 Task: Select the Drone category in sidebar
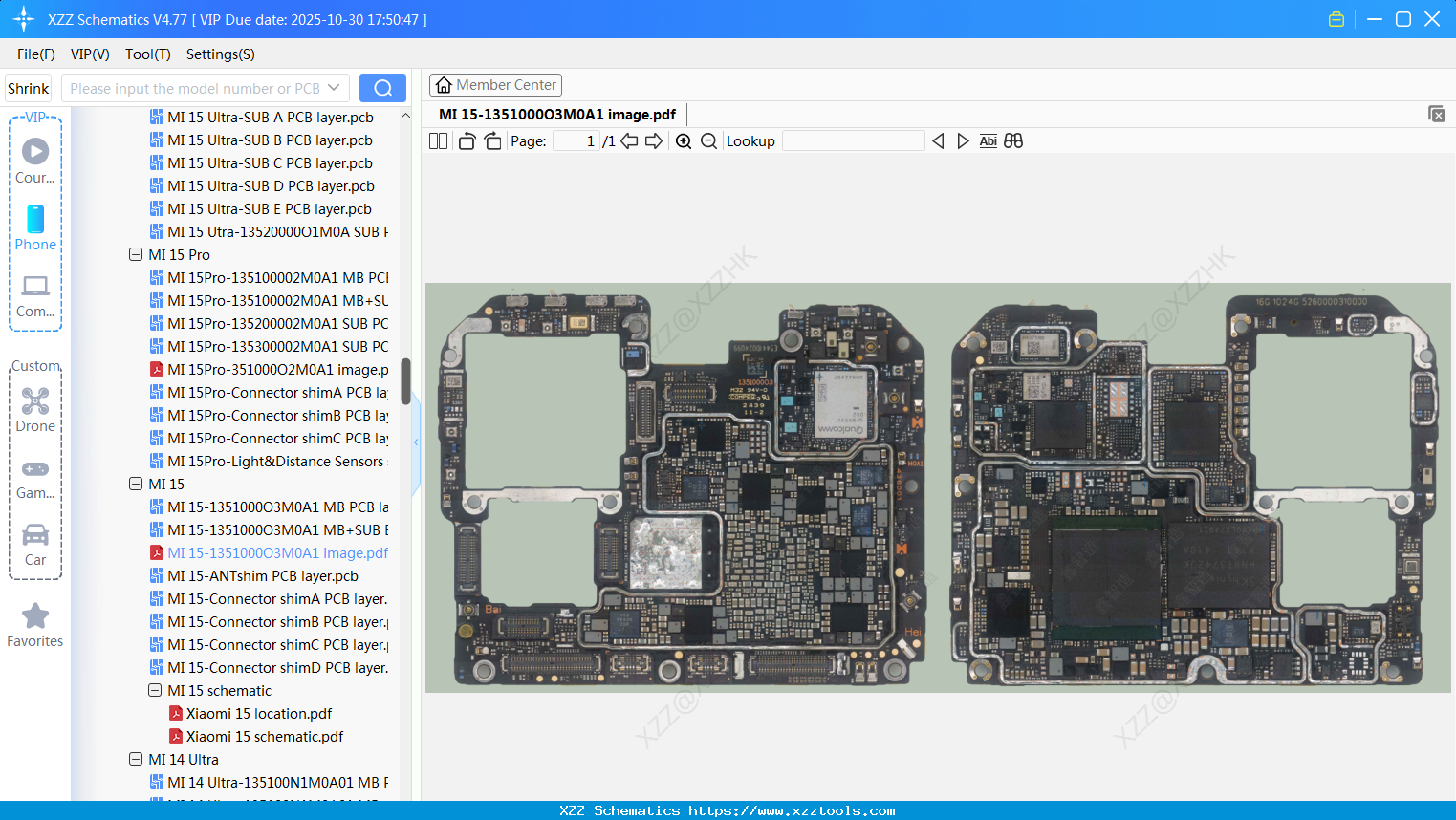35,411
